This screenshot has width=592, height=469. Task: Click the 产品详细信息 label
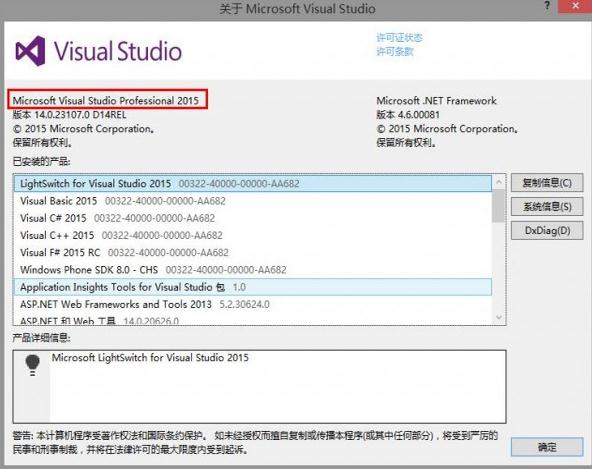[42, 338]
